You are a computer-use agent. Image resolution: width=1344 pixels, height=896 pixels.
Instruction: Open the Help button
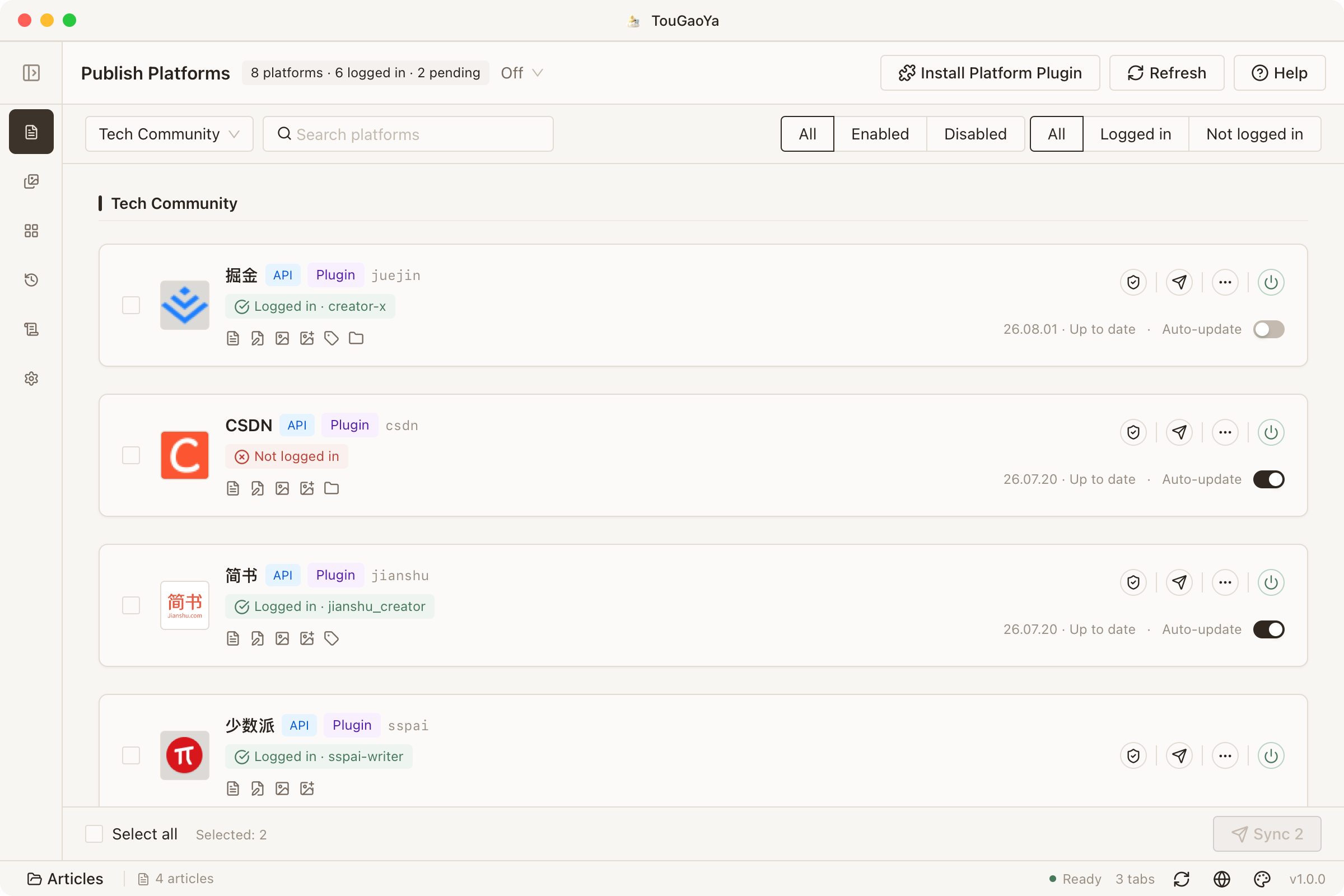click(x=1280, y=73)
